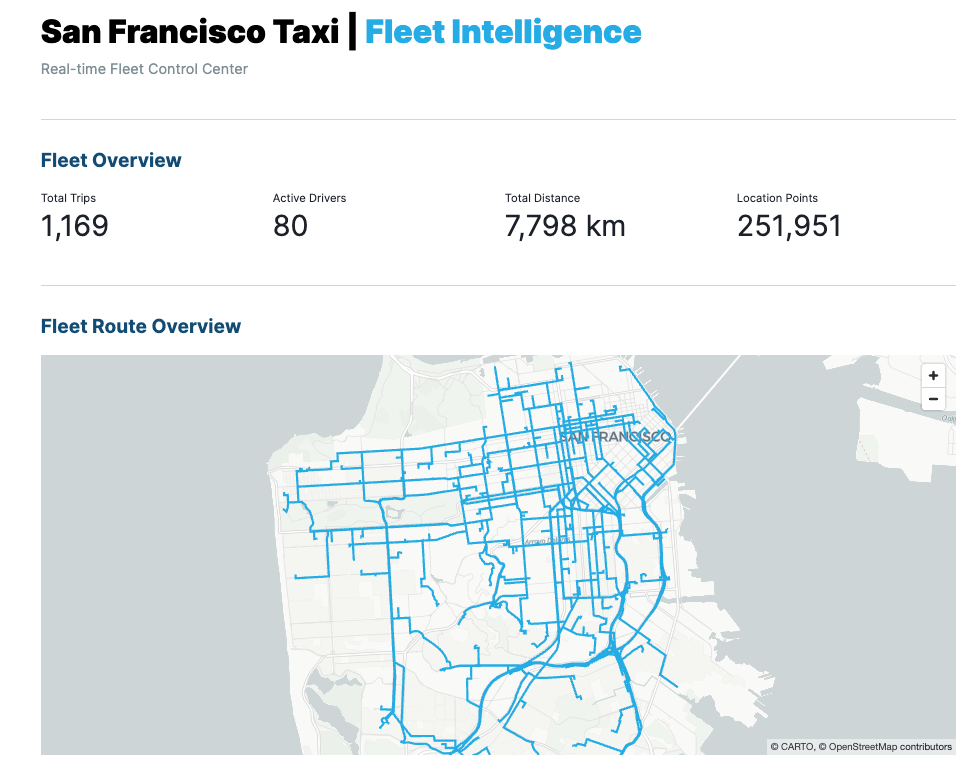Click the Active Drivers count of 80

point(290,226)
